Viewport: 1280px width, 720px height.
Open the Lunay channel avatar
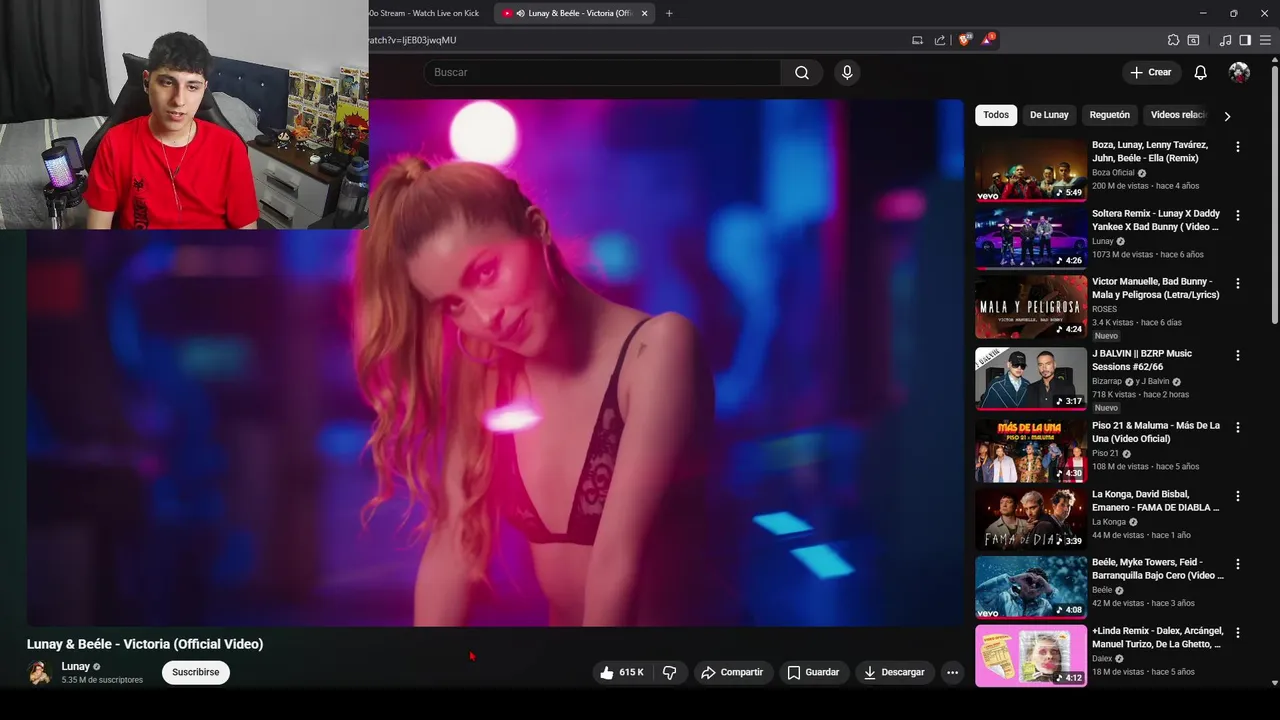(40, 673)
